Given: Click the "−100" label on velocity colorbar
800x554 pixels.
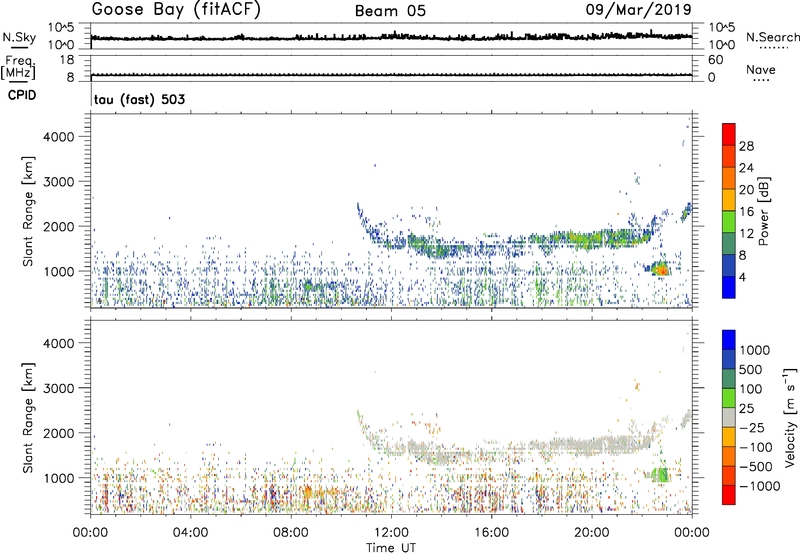Looking at the screenshot, I should coord(756,447).
